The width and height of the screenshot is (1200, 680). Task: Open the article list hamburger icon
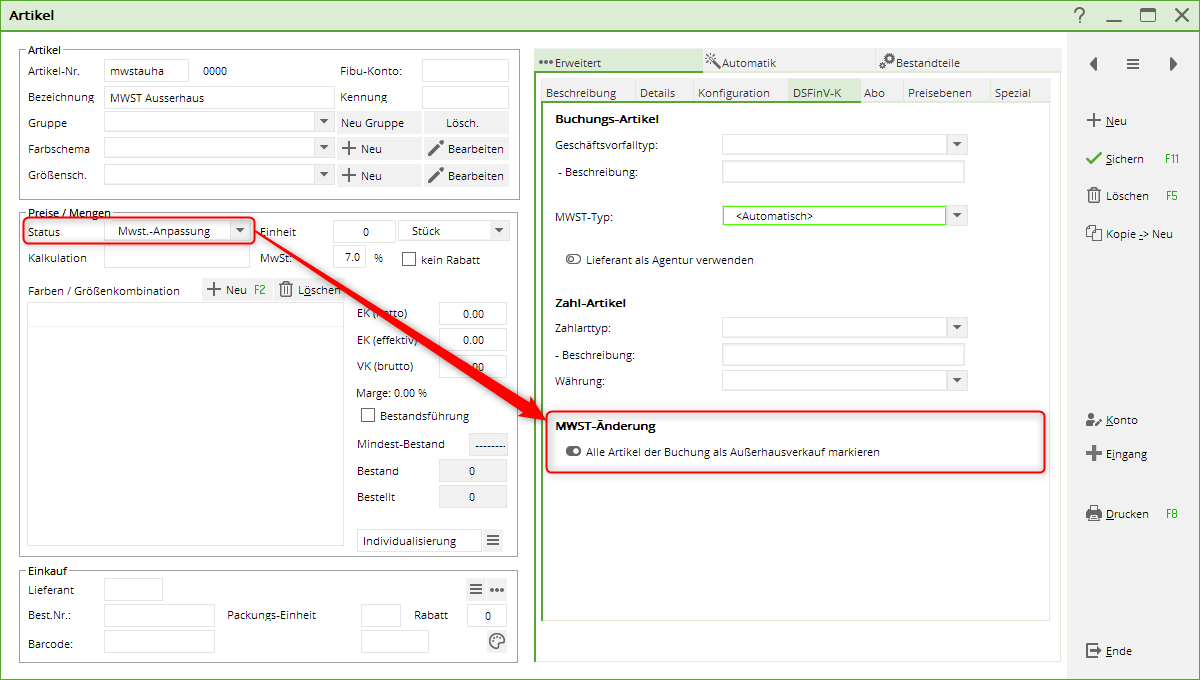[1133, 64]
